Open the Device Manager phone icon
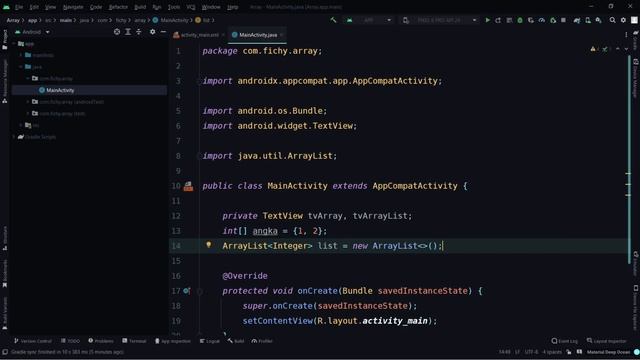Screen dimensions: 640x360 click(x=588, y=20)
